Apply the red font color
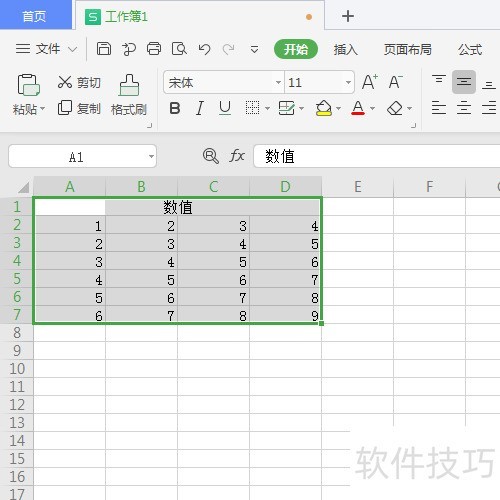 pos(358,108)
